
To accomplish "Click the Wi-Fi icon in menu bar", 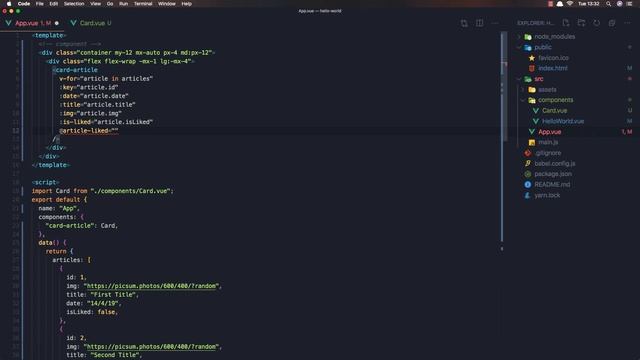I will coord(570,4).
